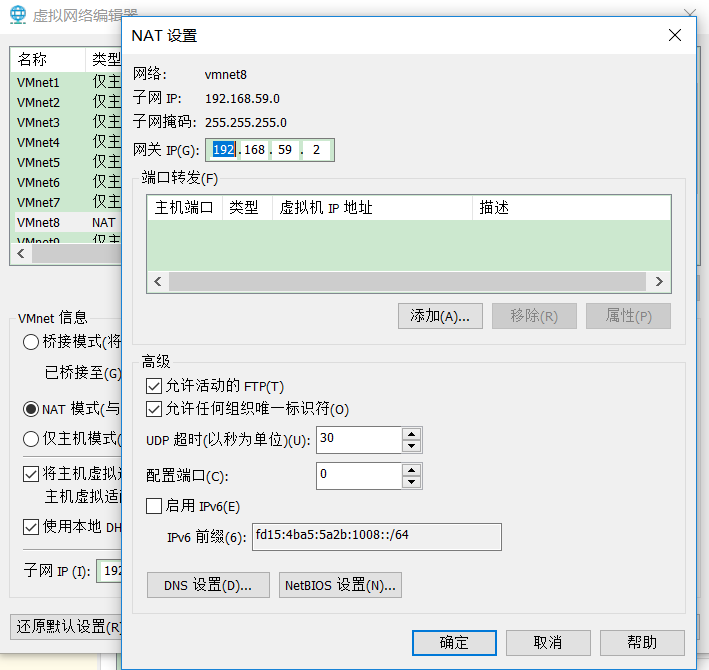The image size is (709, 670).
Task: Click second octet 168 of gateway IP
Action: point(254,150)
